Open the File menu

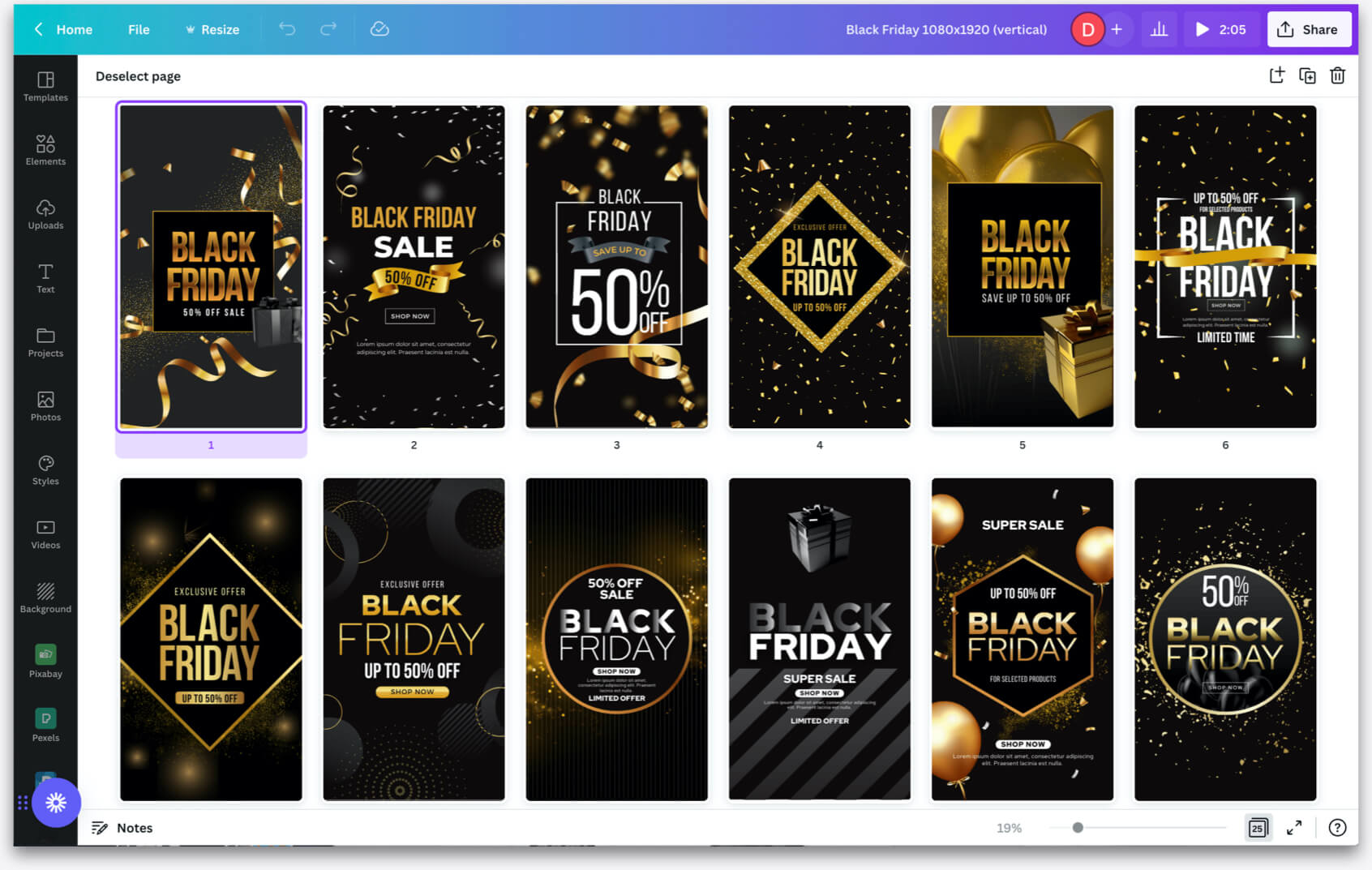point(139,29)
